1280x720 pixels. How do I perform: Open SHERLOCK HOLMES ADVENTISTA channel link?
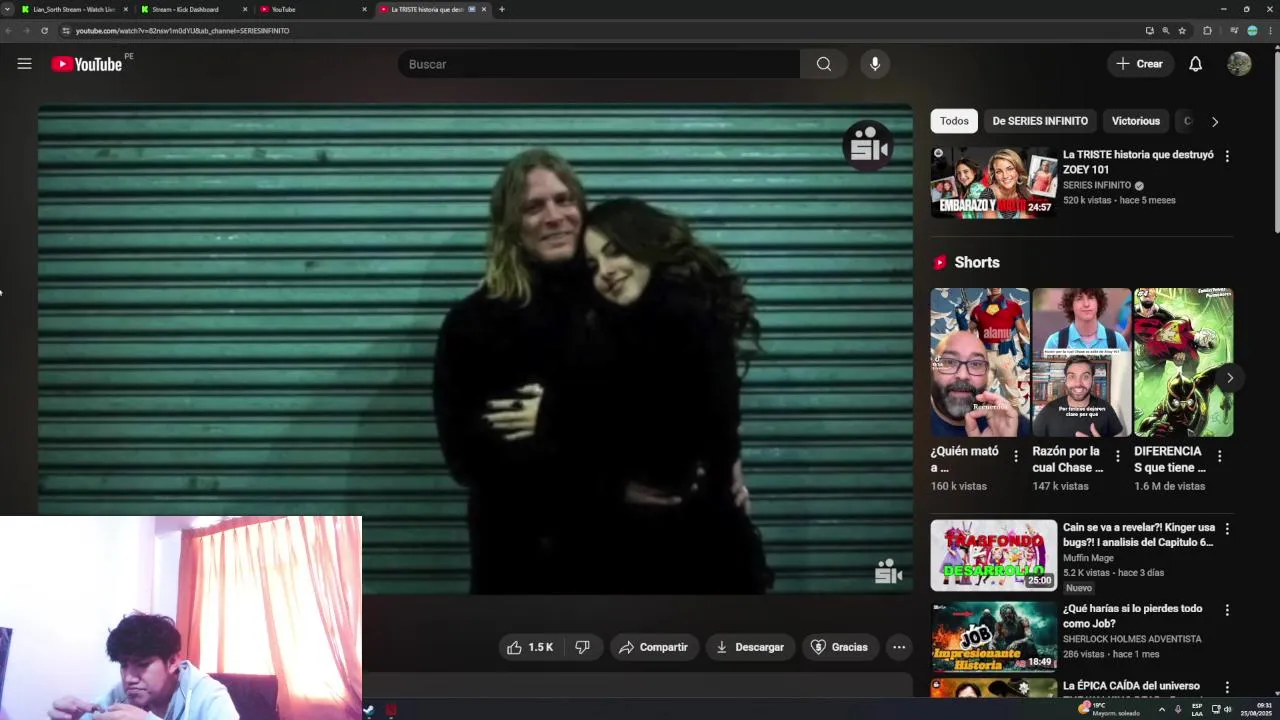pos(1132,639)
